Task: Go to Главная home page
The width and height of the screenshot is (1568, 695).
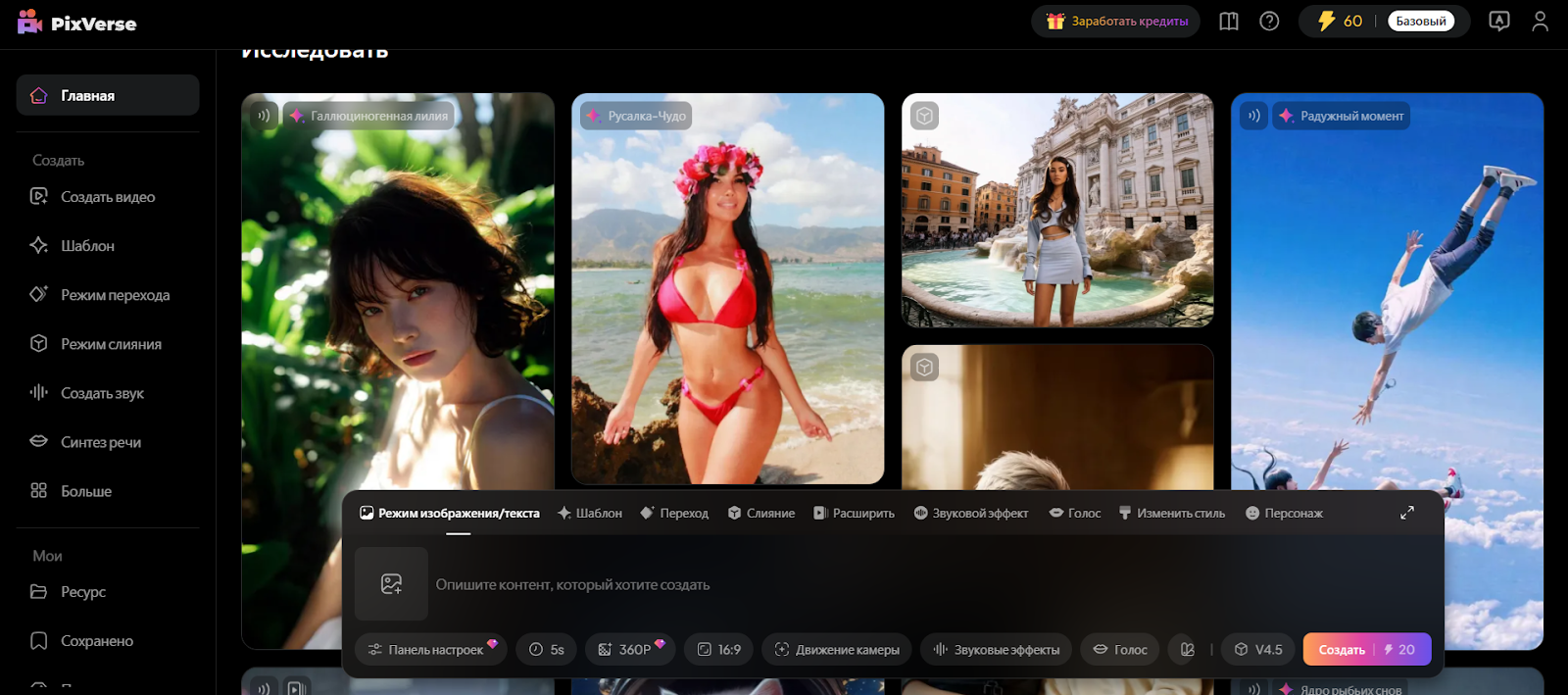Action: 108,95
